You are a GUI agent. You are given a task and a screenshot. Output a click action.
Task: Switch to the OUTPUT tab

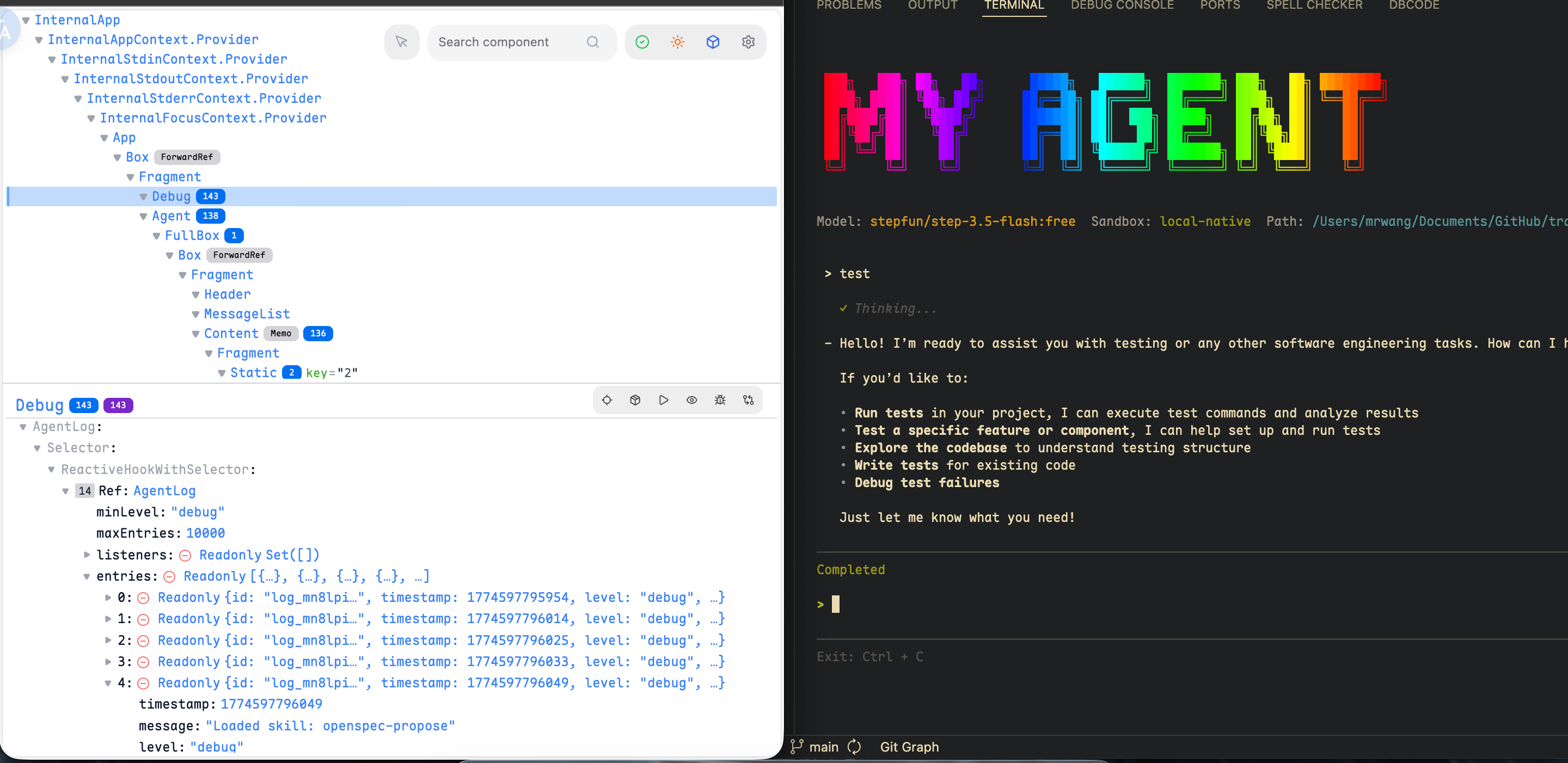(933, 5)
